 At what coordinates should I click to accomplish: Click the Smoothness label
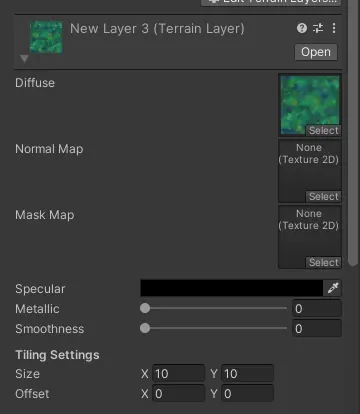(x=50, y=329)
